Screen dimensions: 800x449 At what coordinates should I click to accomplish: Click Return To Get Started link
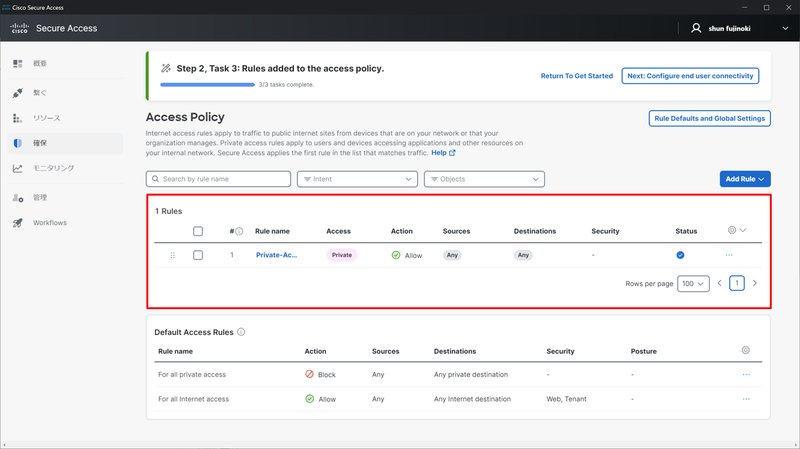(577, 76)
